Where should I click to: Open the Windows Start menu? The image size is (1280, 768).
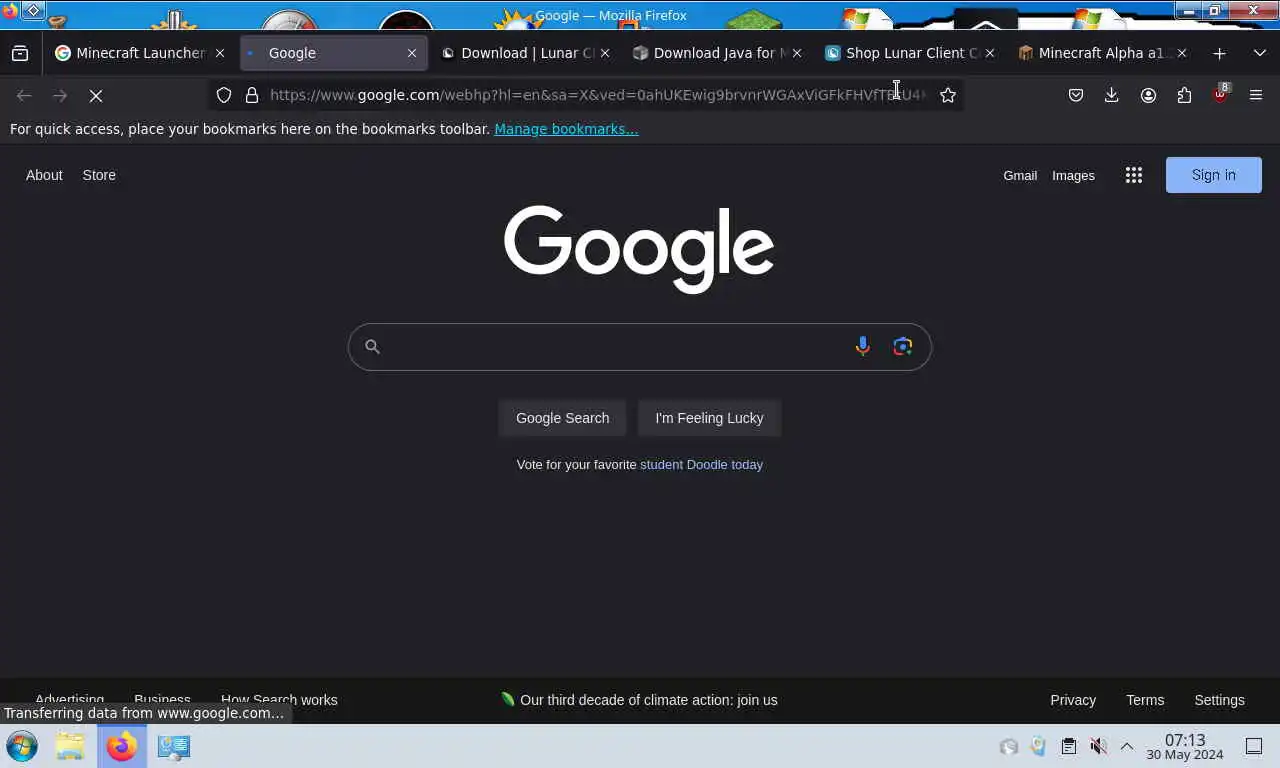point(22,746)
